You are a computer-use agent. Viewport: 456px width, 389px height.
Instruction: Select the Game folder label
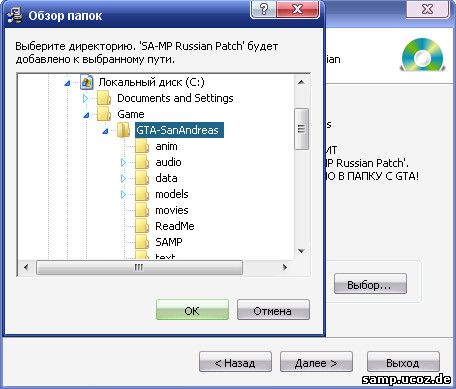click(131, 114)
